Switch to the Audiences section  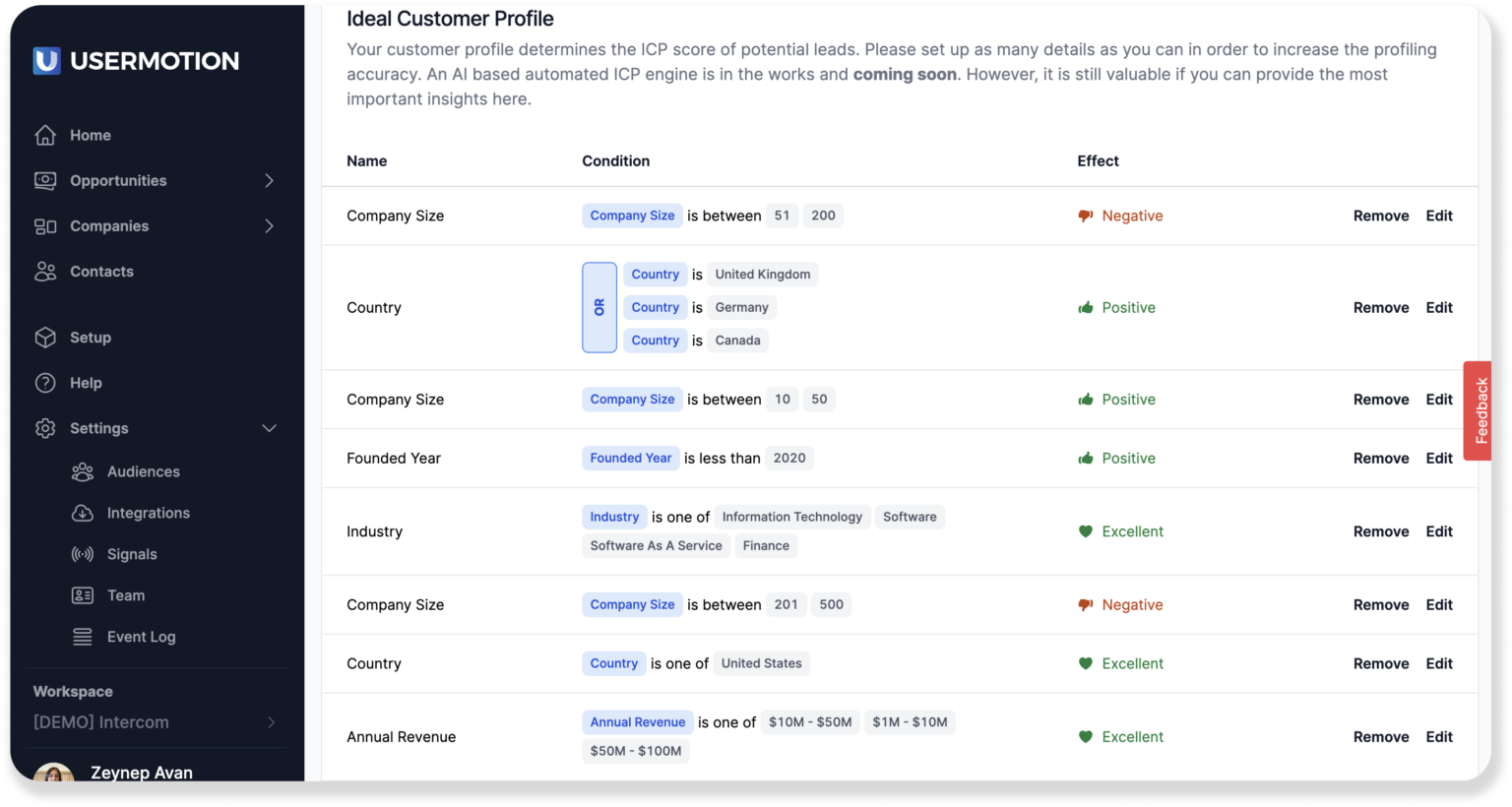[143, 471]
